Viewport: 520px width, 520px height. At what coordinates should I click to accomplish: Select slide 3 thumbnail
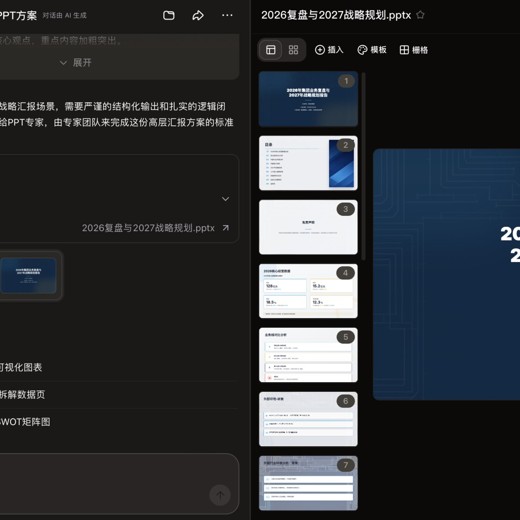(308, 227)
